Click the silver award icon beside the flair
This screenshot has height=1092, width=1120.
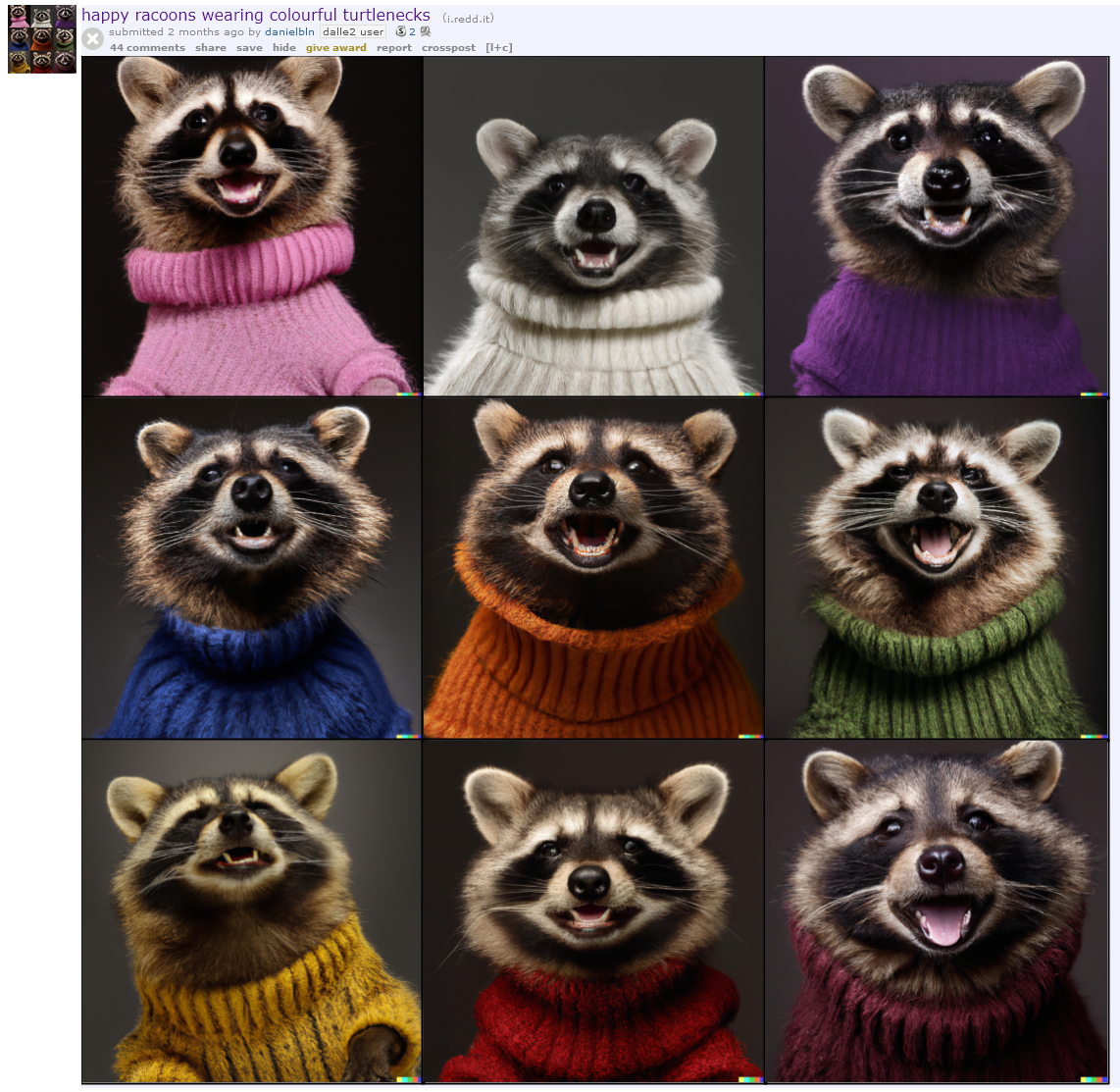(x=401, y=31)
